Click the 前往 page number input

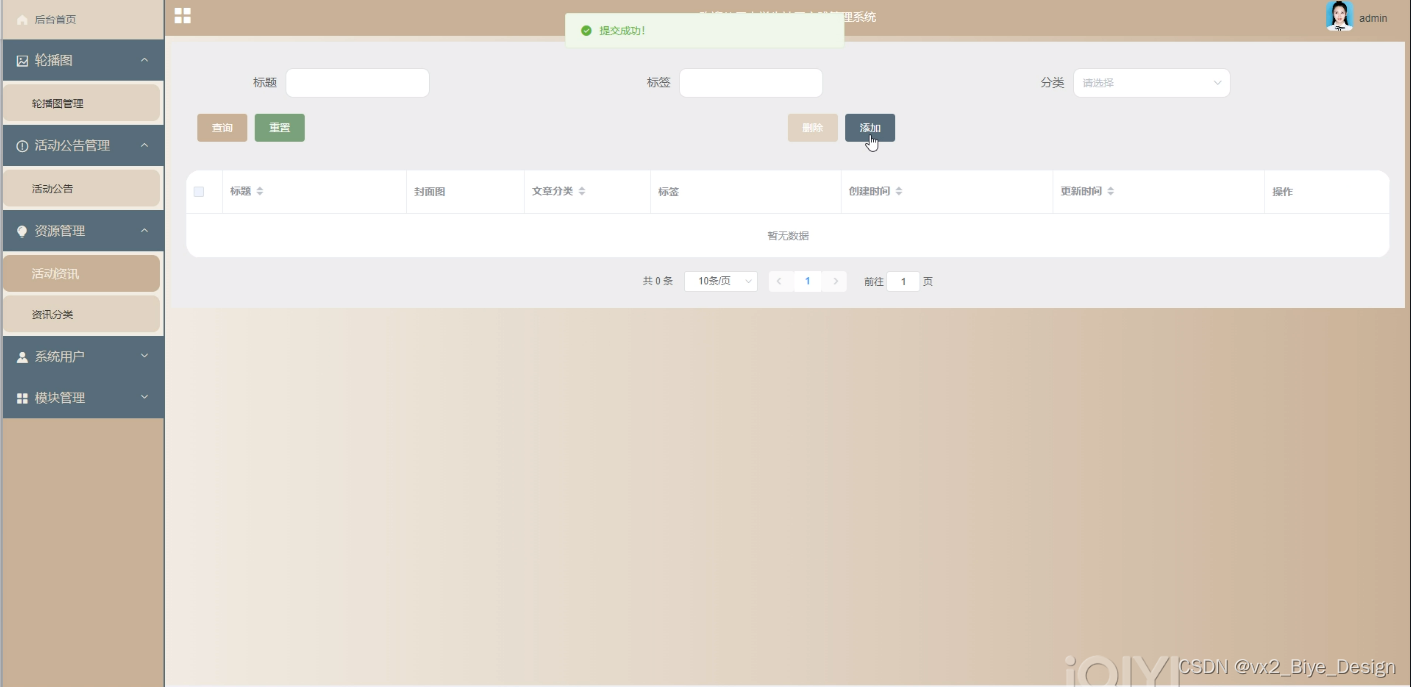903,282
